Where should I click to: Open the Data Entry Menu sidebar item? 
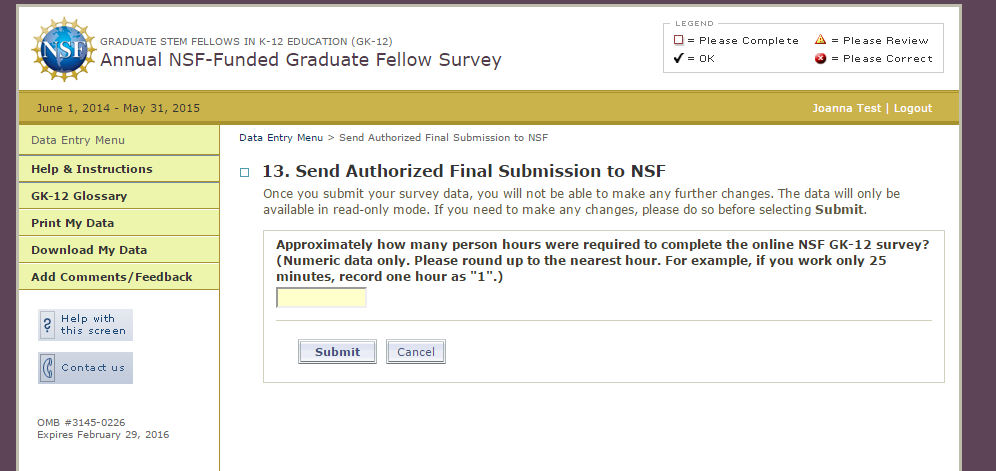[78, 141]
